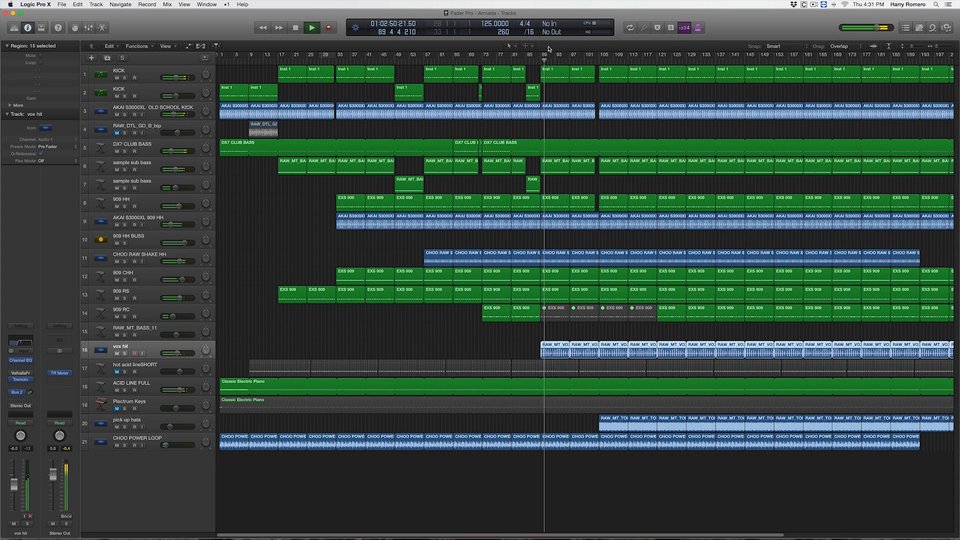Open the Track menu
960x540 pixels.
96,4
